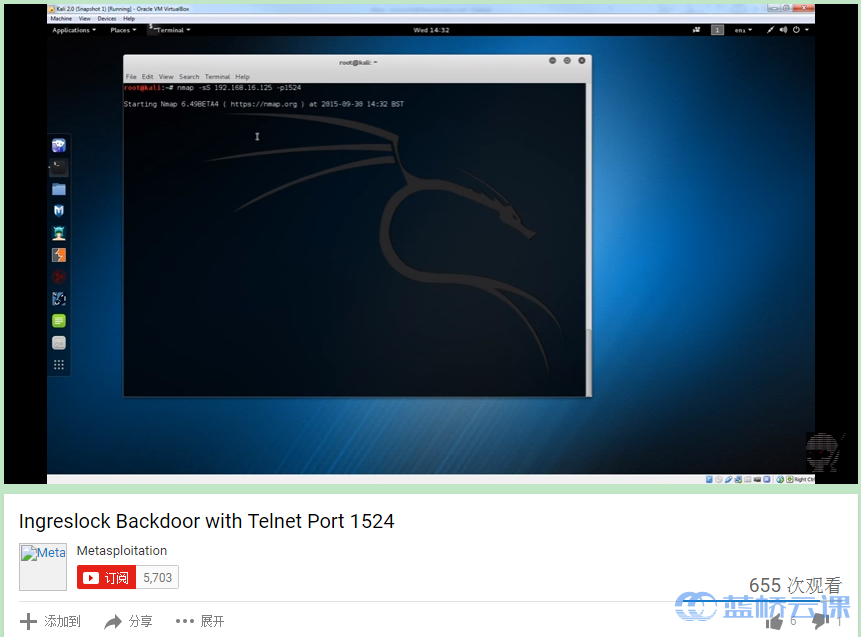Screen dimensions: 861x637
Task: Launch Terminal from the Kali dock
Action: tap(59, 167)
